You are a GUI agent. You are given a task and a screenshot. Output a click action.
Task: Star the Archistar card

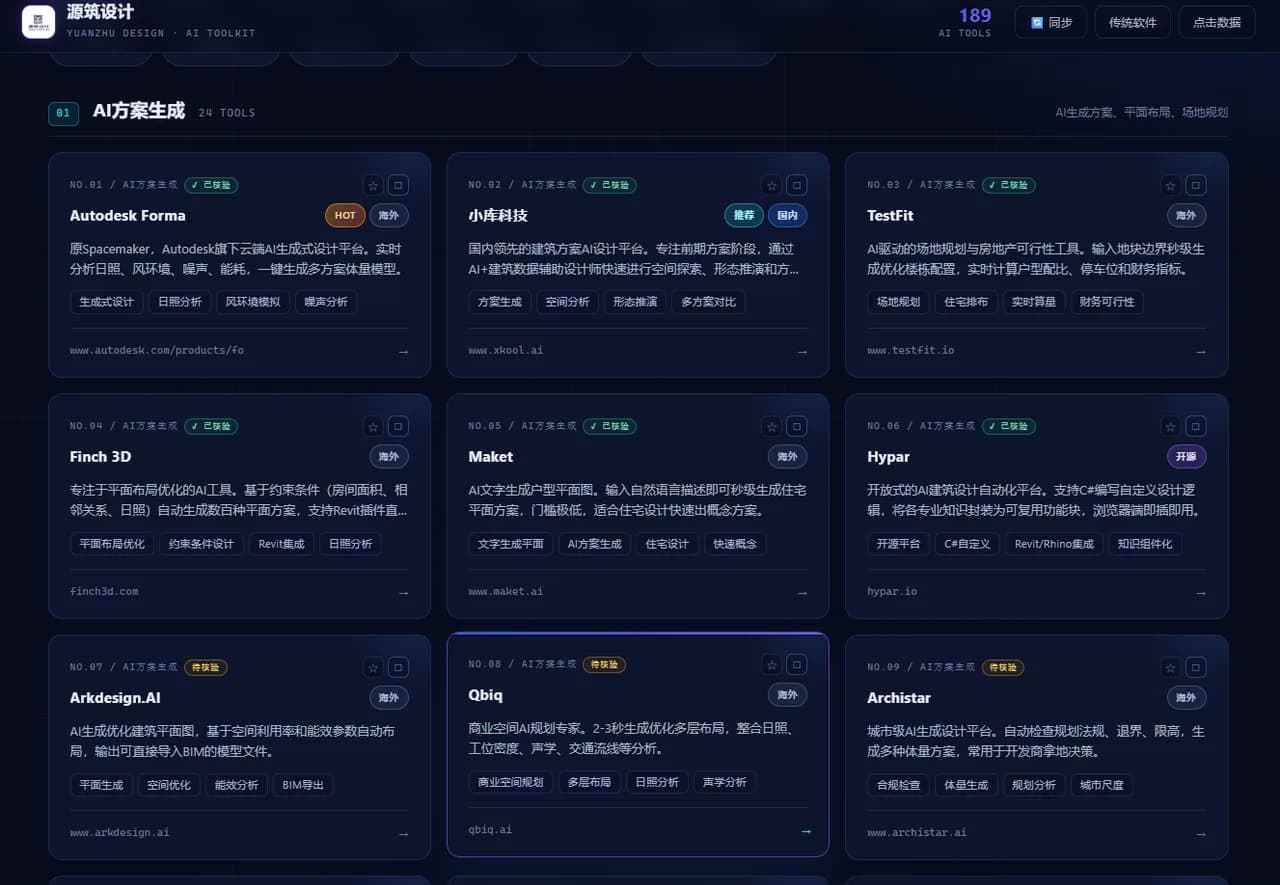click(1170, 667)
